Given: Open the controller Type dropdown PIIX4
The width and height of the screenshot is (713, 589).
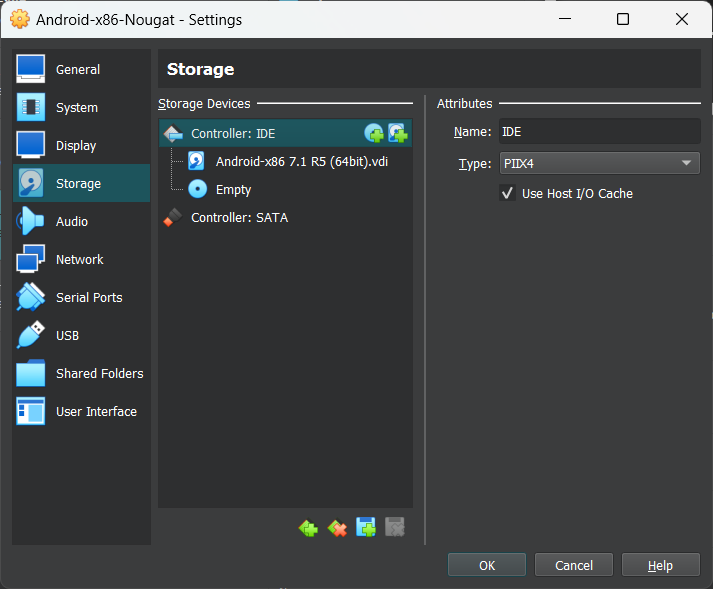Looking at the screenshot, I should 599,163.
